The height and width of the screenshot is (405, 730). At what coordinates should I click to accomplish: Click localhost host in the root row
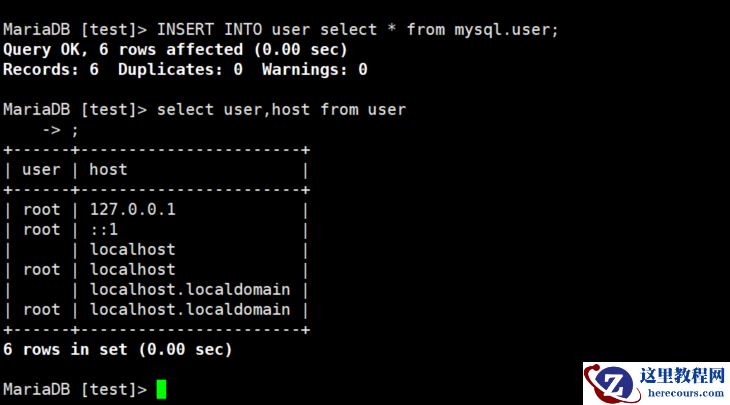click(x=132, y=269)
